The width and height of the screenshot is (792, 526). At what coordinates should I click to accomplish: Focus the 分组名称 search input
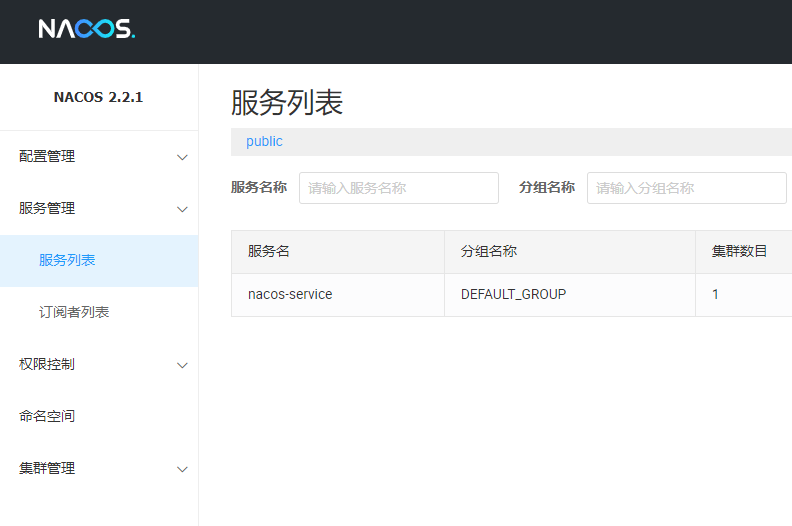click(x=686, y=188)
